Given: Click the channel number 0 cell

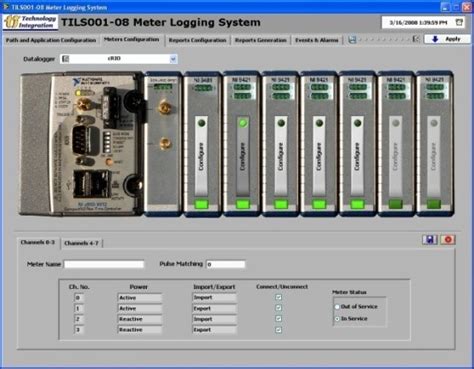Looking at the screenshot, I should [79, 298].
